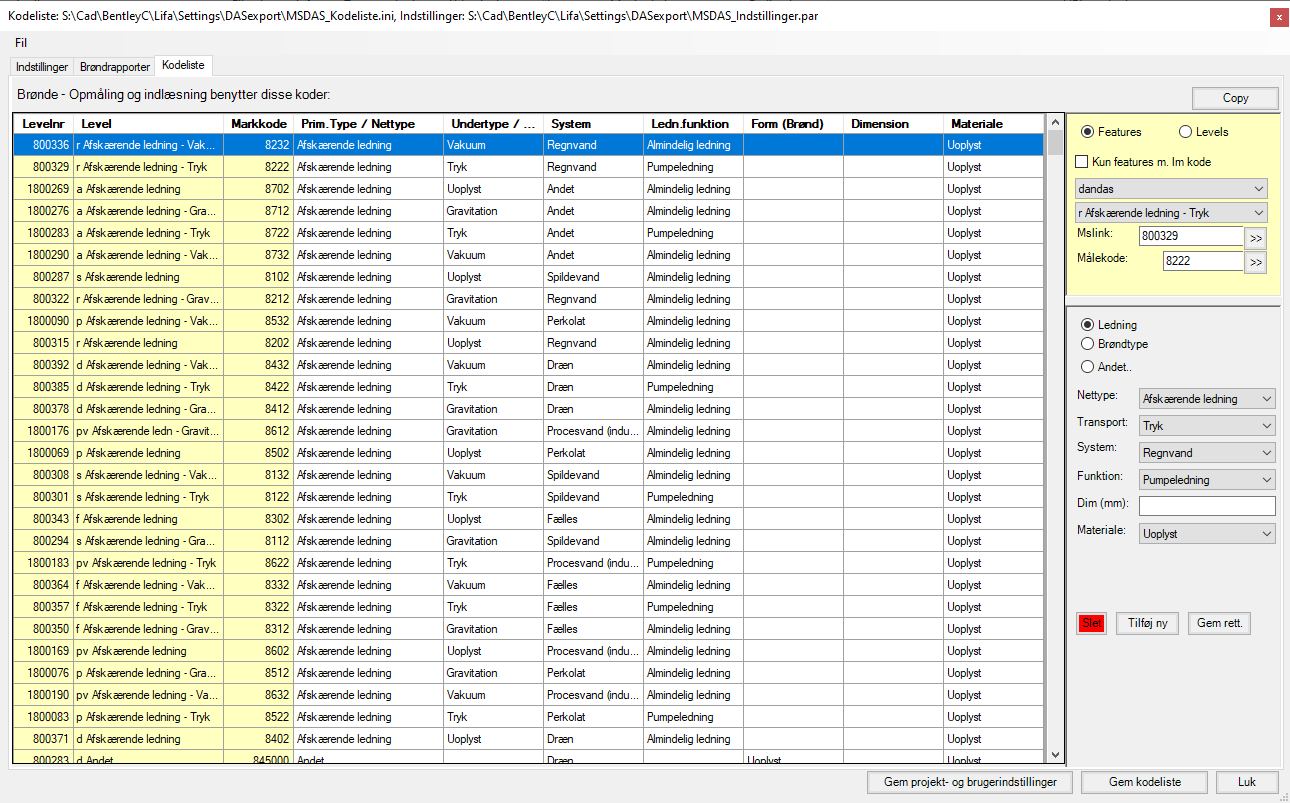The height and width of the screenshot is (803, 1290).
Task: Select row pv Afskærende ledn - Gravit...
Action: [x=528, y=431]
